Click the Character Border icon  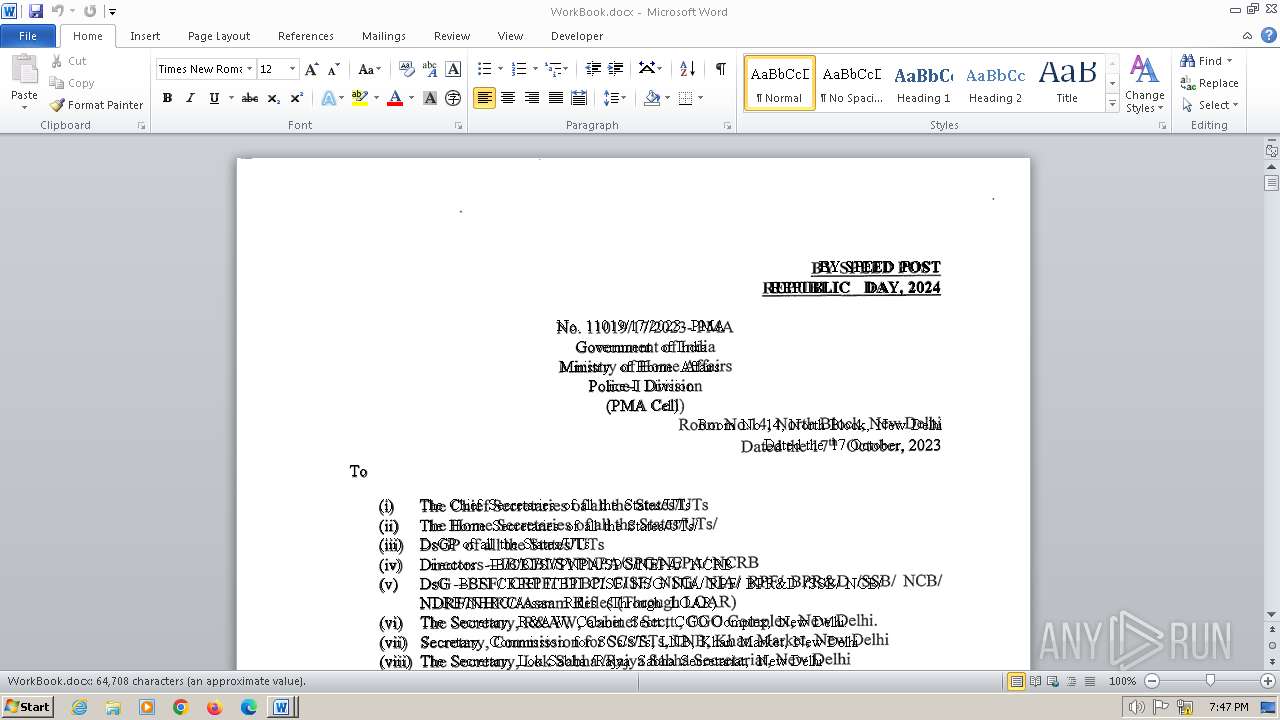click(x=453, y=69)
